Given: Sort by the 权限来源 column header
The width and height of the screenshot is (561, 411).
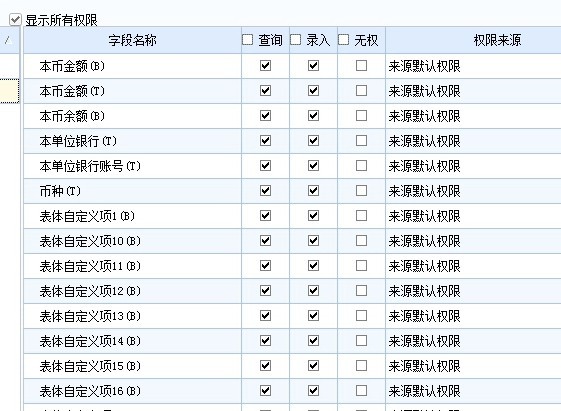Looking at the screenshot, I should click(x=473, y=40).
